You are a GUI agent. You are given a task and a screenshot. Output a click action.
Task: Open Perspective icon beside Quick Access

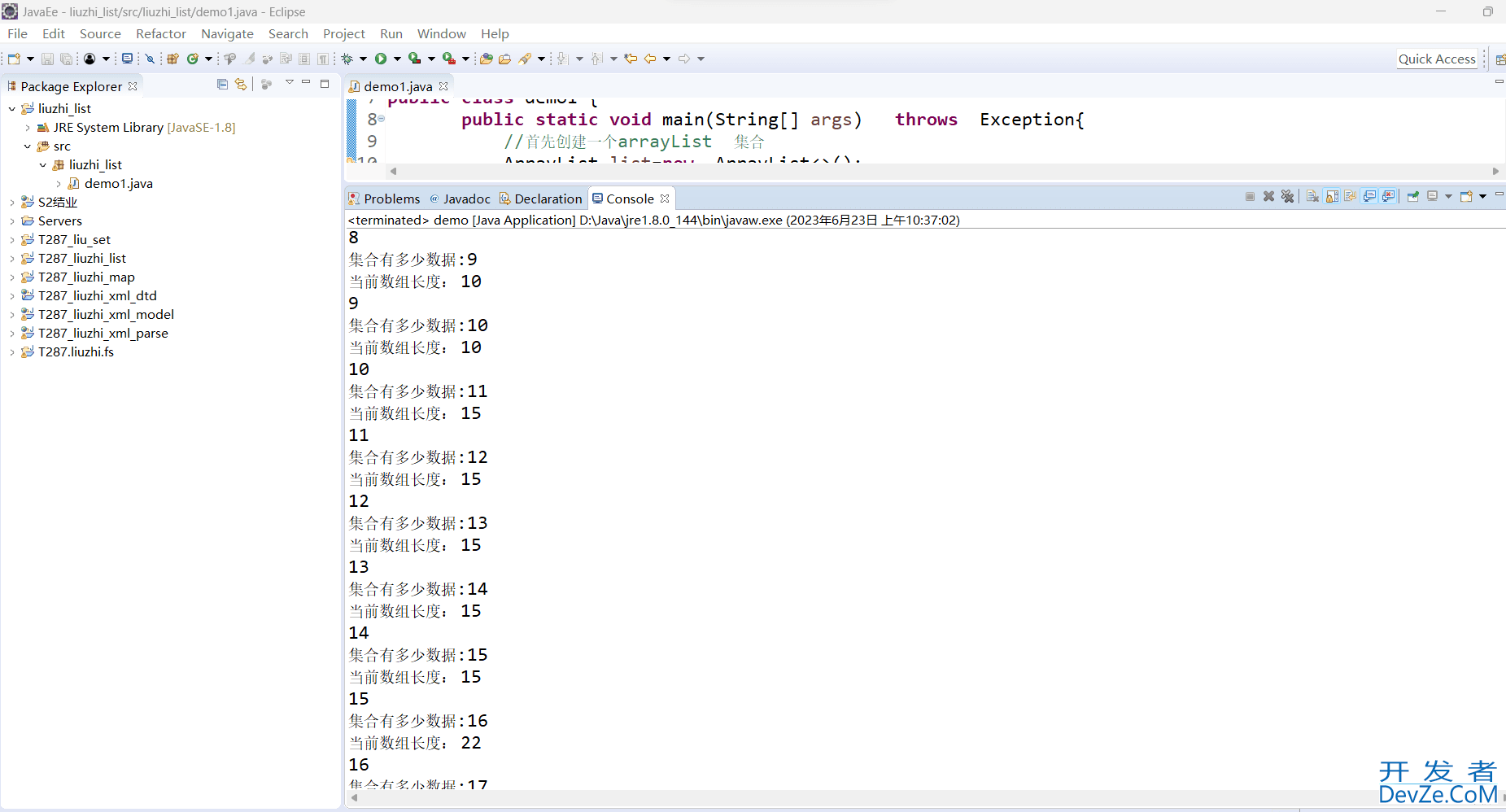tap(1499, 59)
